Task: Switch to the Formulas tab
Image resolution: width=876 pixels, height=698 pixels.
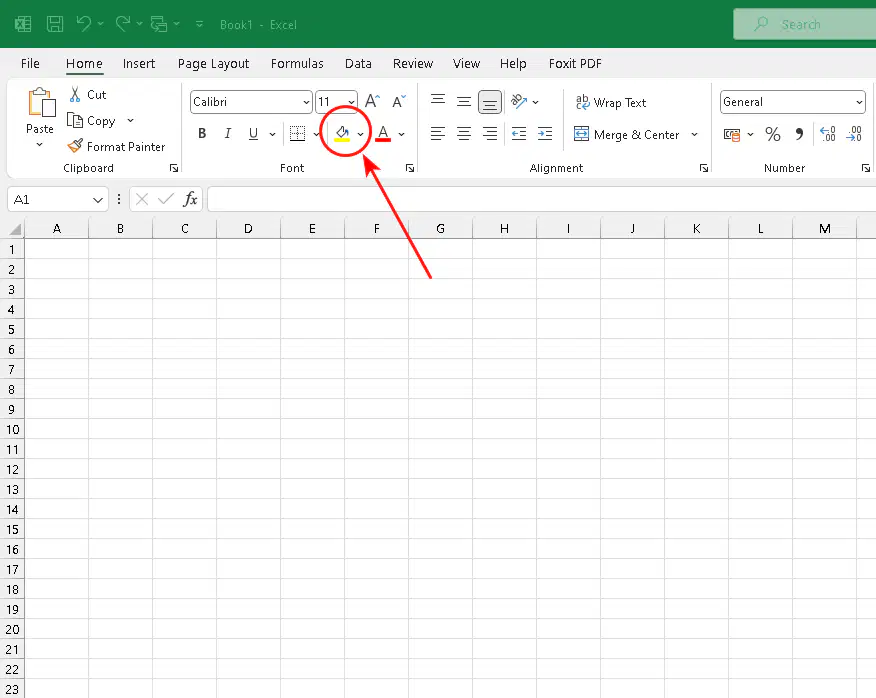Action: point(297,64)
